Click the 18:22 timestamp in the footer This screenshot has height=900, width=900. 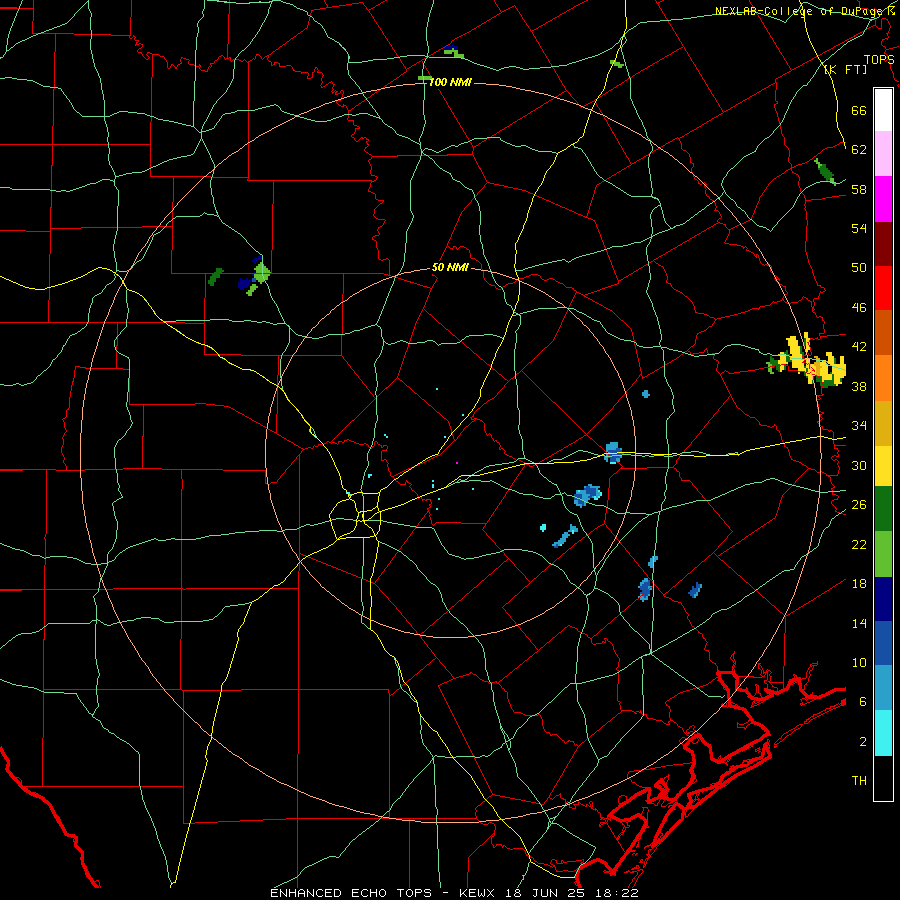point(618,893)
